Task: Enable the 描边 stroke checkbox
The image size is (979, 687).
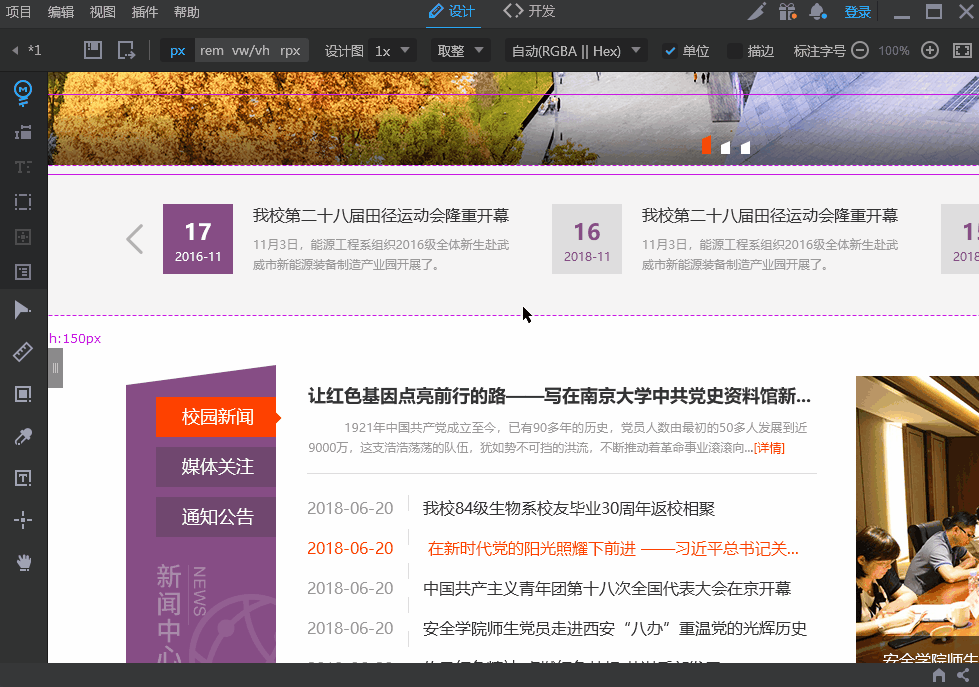Action: pos(736,50)
